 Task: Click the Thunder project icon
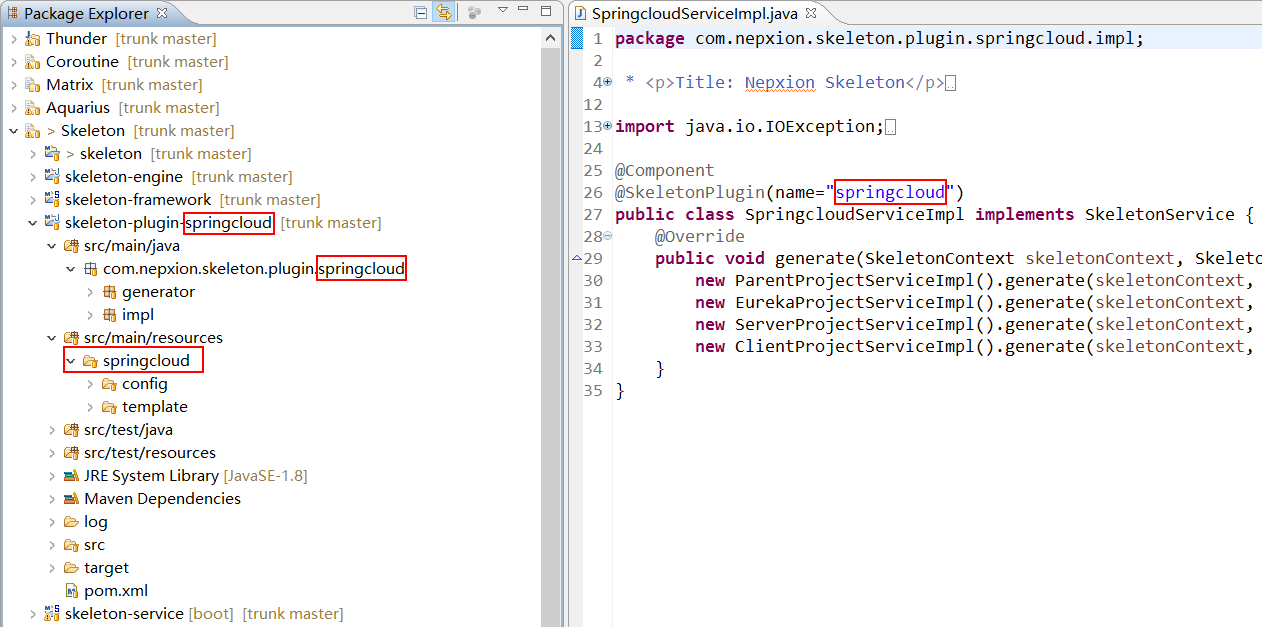pos(33,39)
